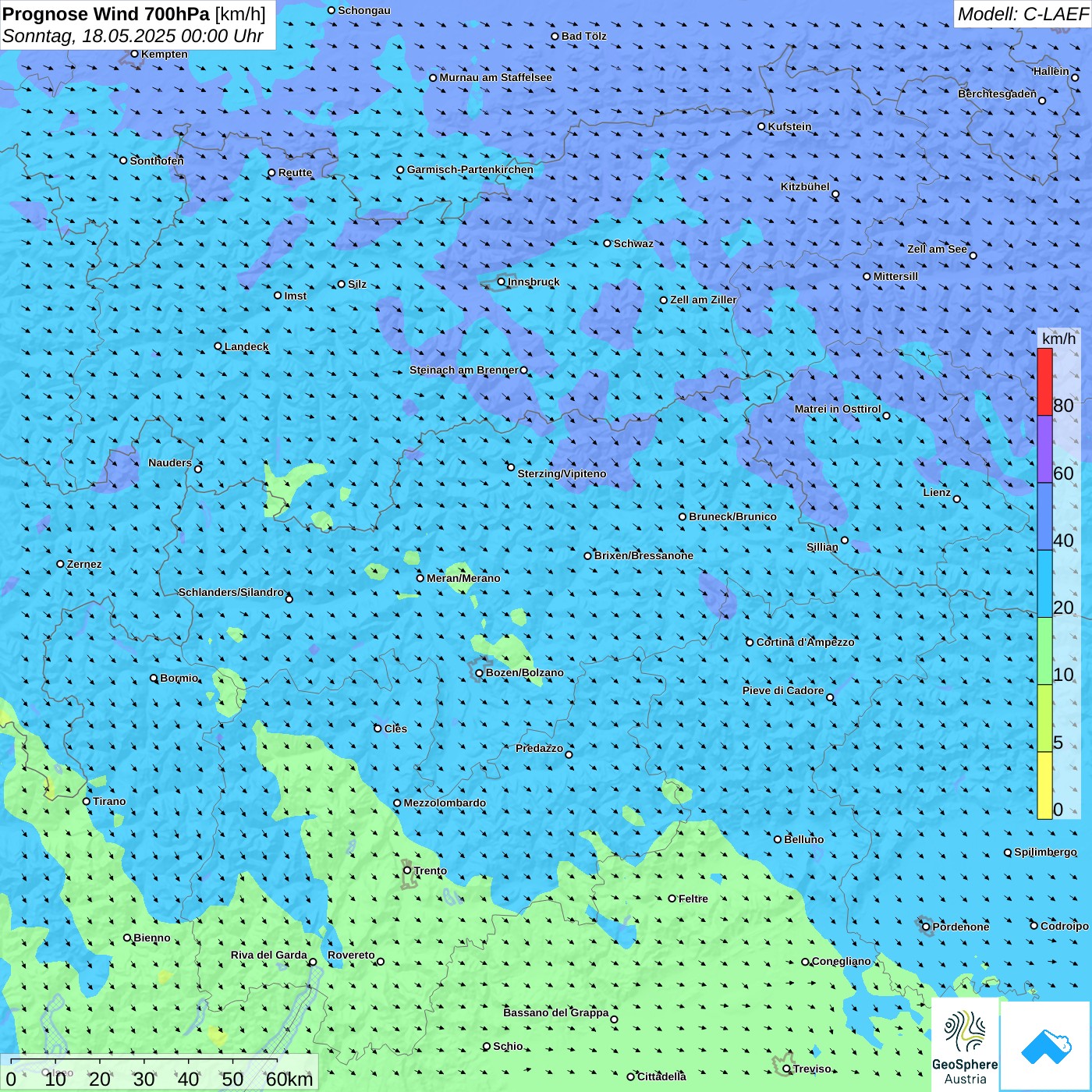The width and height of the screenshot is (1092, 1092).
Task: Click the Zell am See marker
Action: [973, 255]
